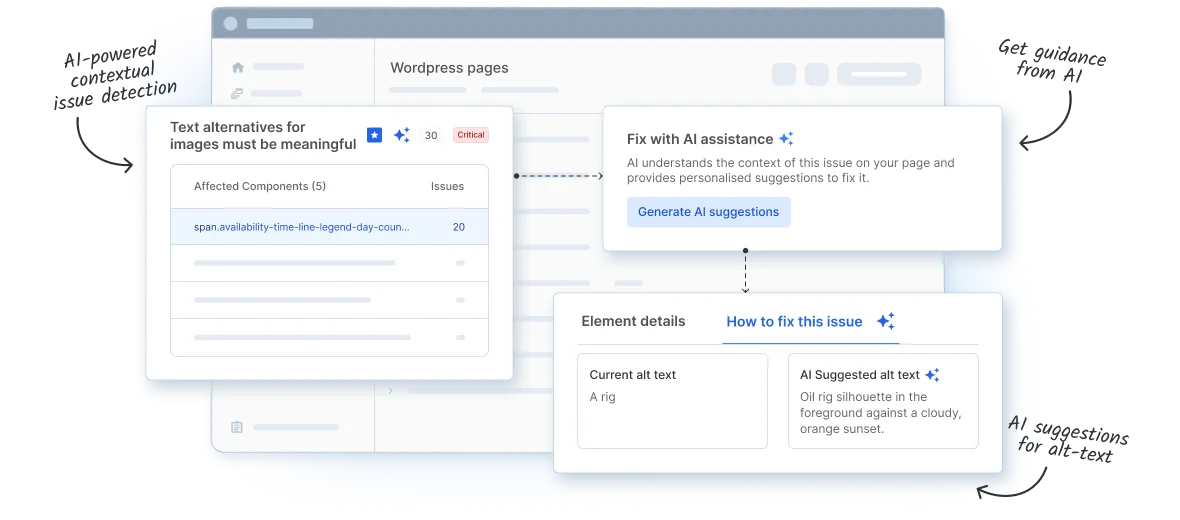
Task: Click the Issues column header
Action: pos(447,186)
